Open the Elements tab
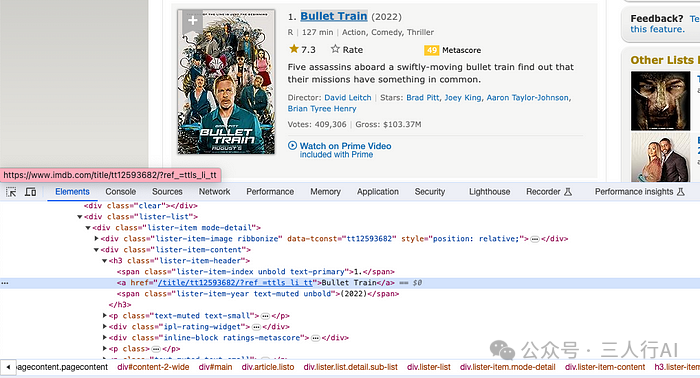 pos(72,192)
